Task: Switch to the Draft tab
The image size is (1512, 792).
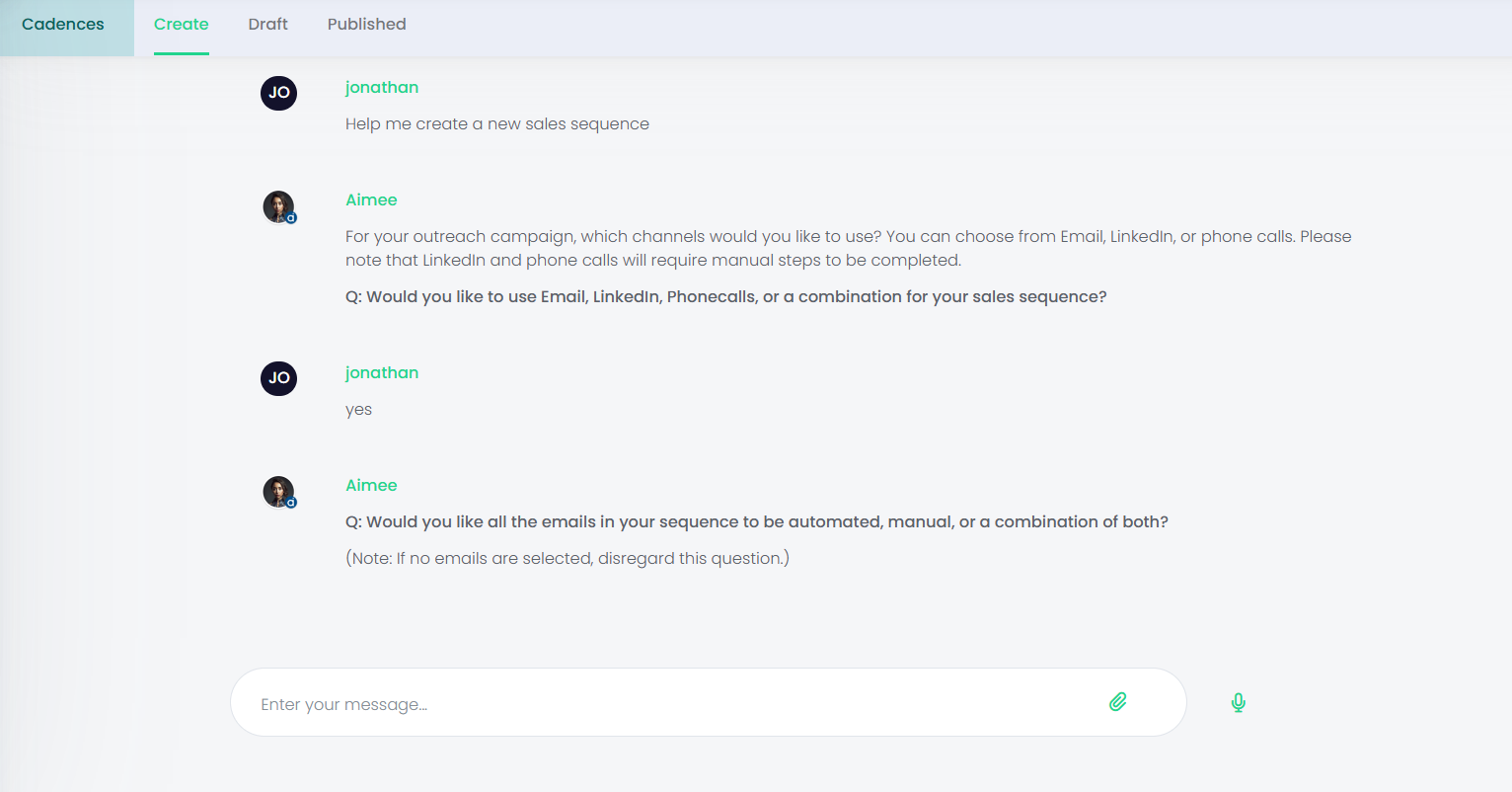Action: [268, 25]
